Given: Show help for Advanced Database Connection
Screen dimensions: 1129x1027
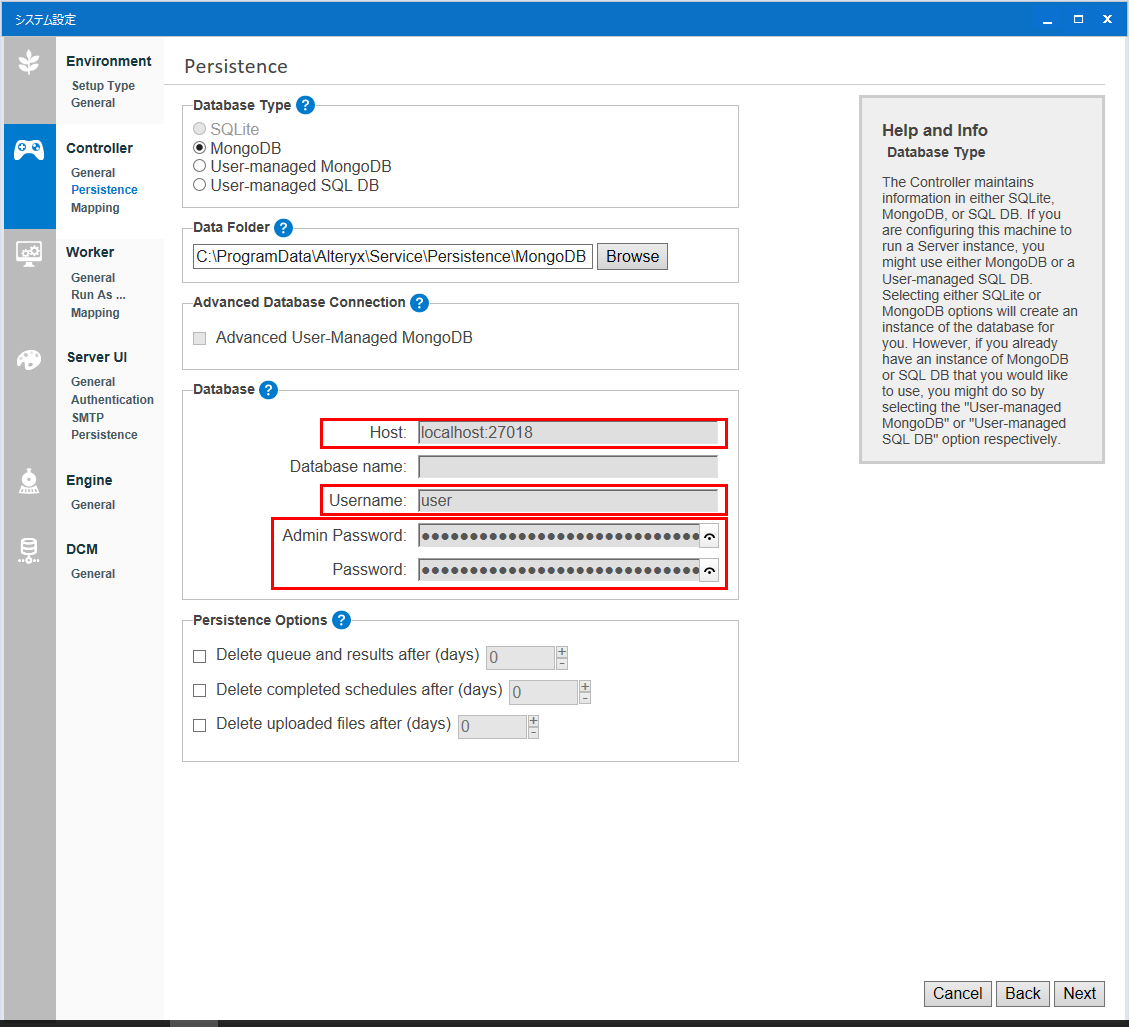Looking at the screenshot, I should (419, 302).
